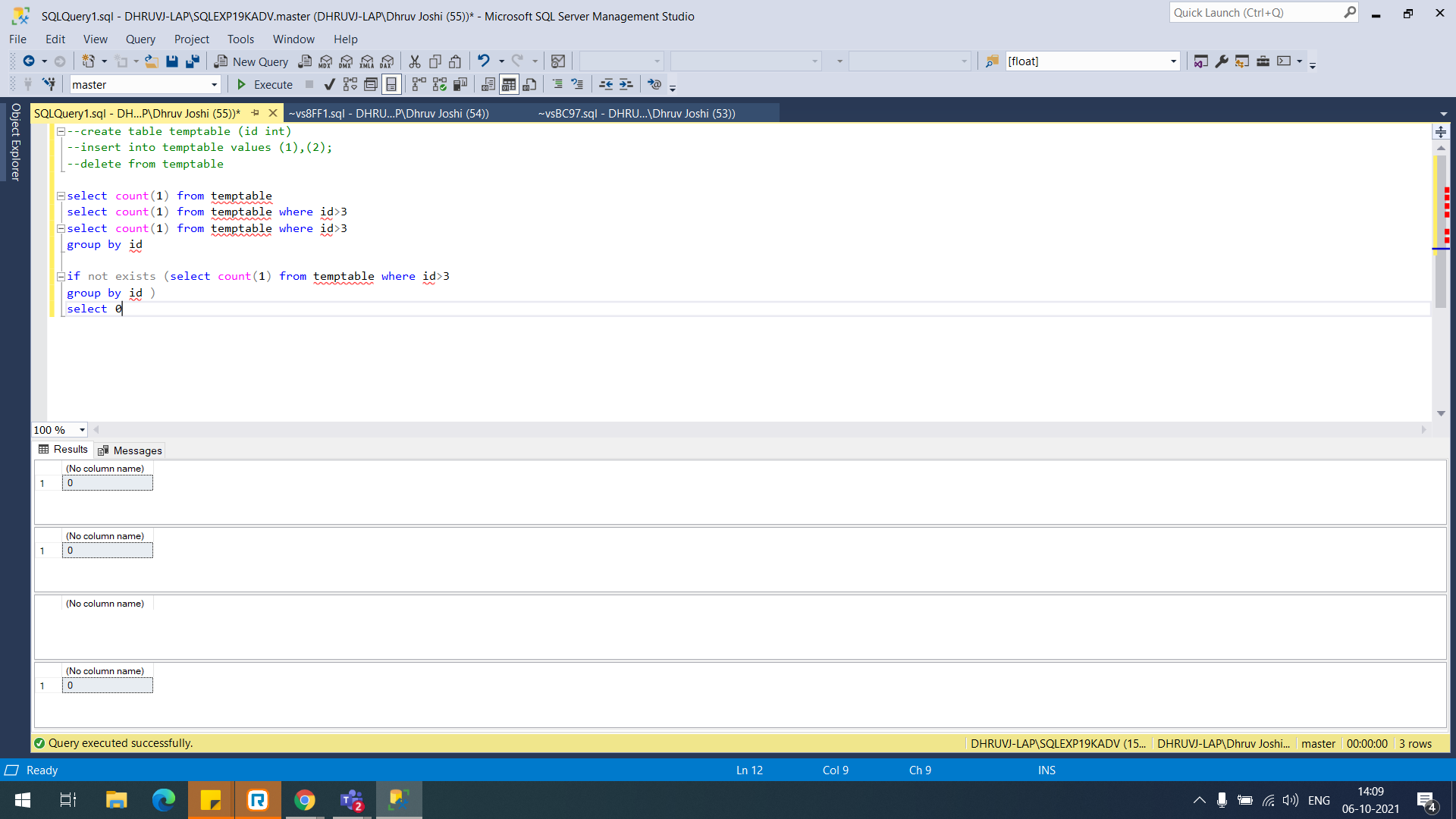Toggle IntelliSense Enabled button
The height and width of the screenshot is (819, 1456).
point(391,84)
